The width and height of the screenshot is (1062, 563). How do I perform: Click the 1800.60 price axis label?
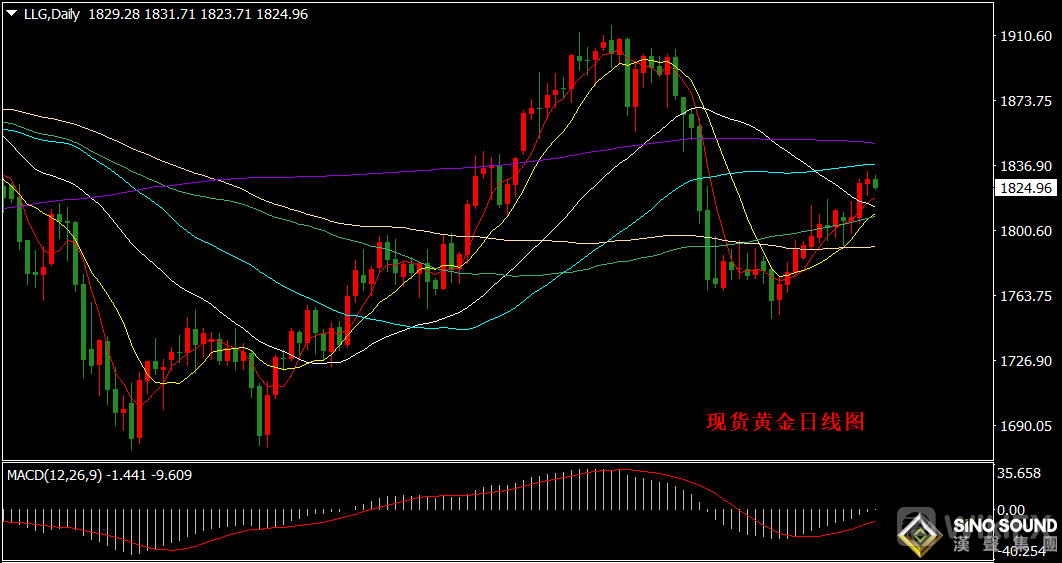pyautogui.click(x=1024, y=231)
